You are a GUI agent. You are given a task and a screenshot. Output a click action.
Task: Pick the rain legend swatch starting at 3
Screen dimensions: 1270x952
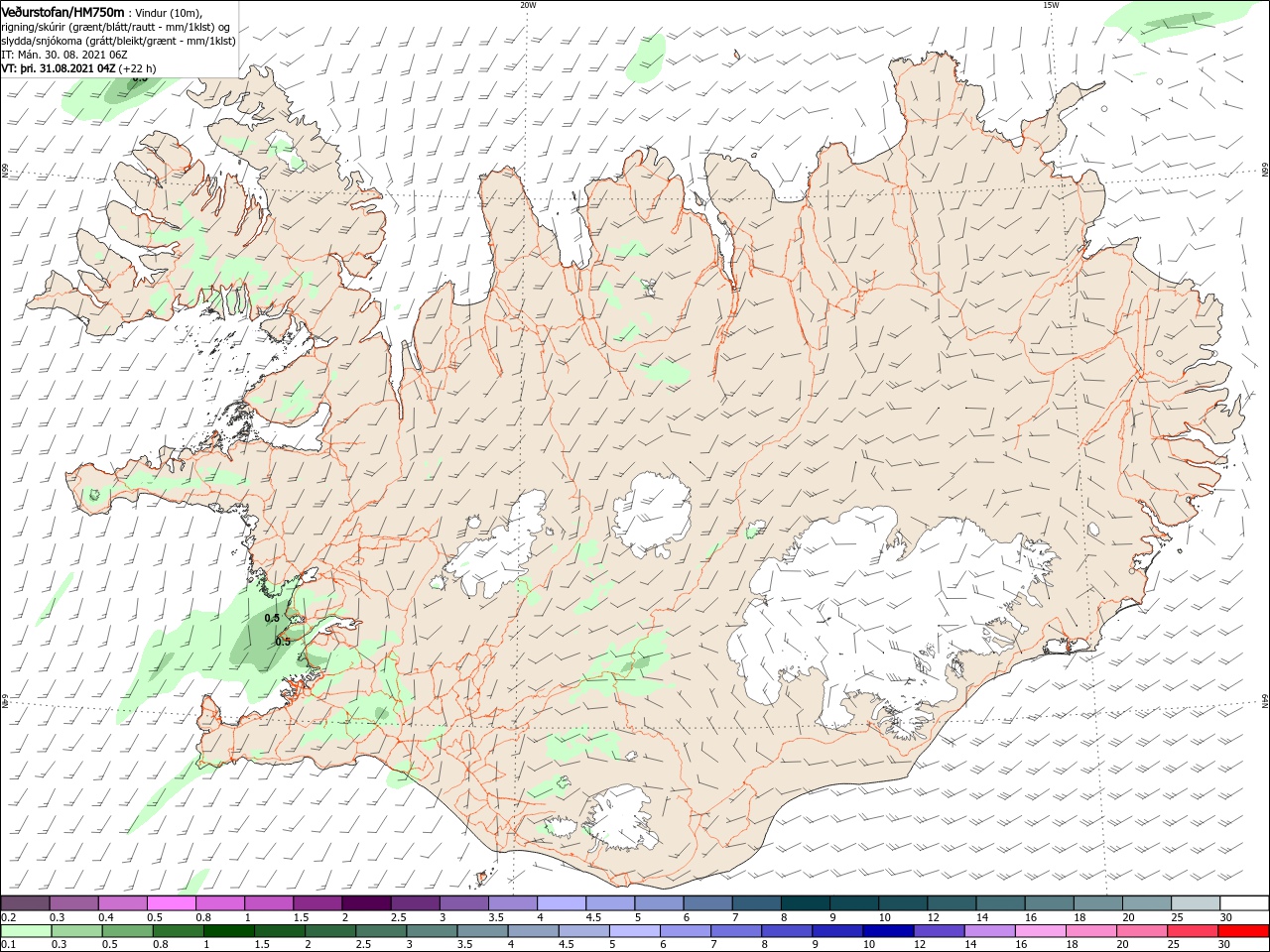tap(435, 931)
